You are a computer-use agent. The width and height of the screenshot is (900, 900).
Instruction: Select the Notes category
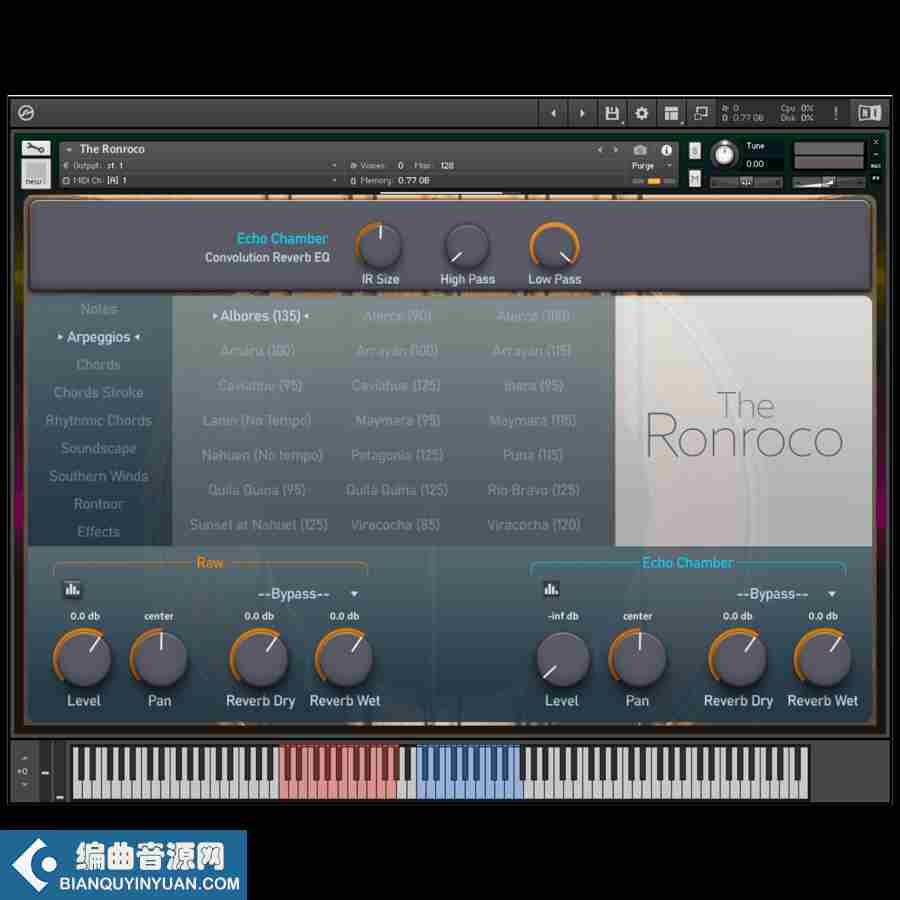click(99, 309)
